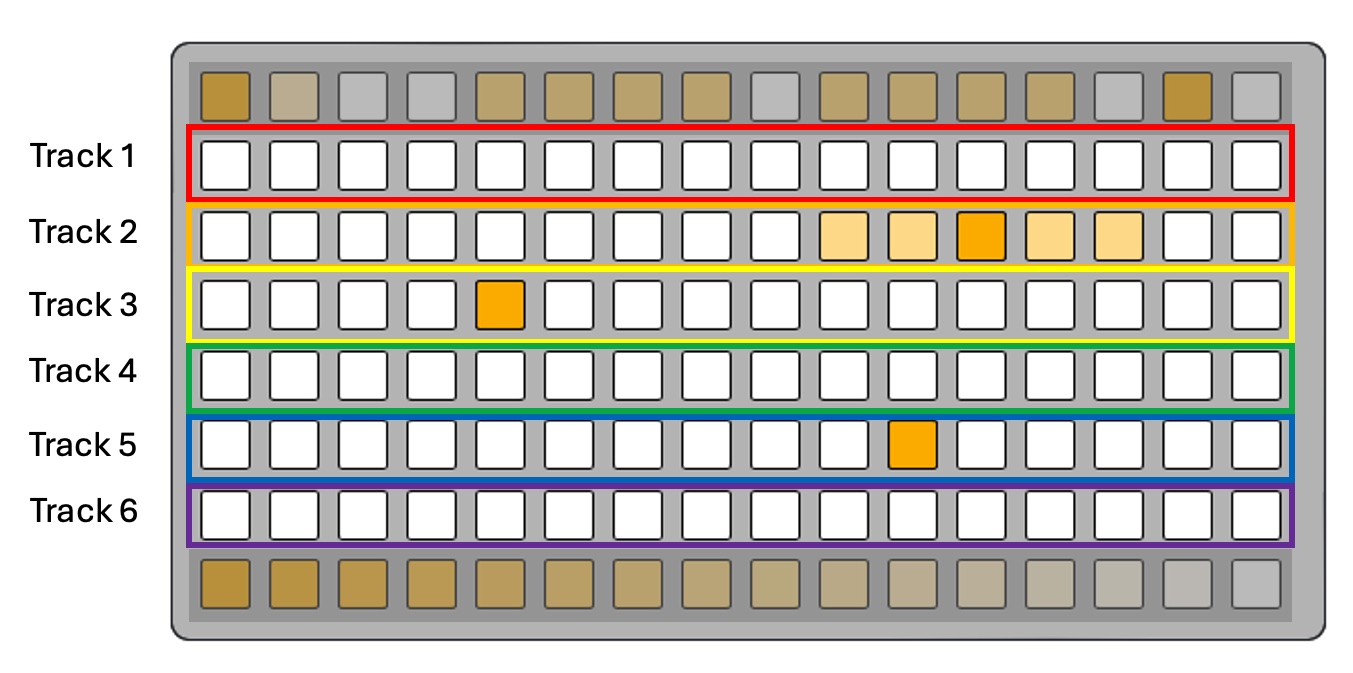Activate last step pad in Track 1
Image resolution: width=1353 pixels, height=673 pixels.
coord(1256,166)
